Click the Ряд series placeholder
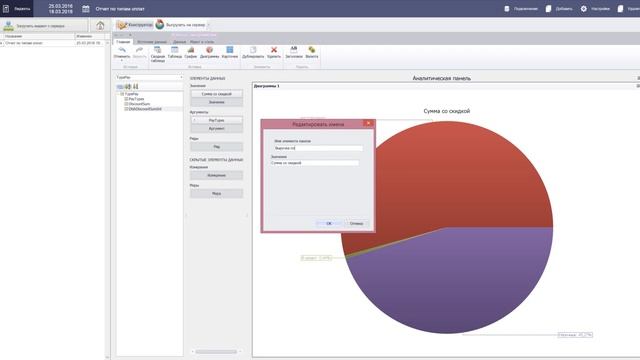Viewport: 640px width, 360px height. pos(216,147)
